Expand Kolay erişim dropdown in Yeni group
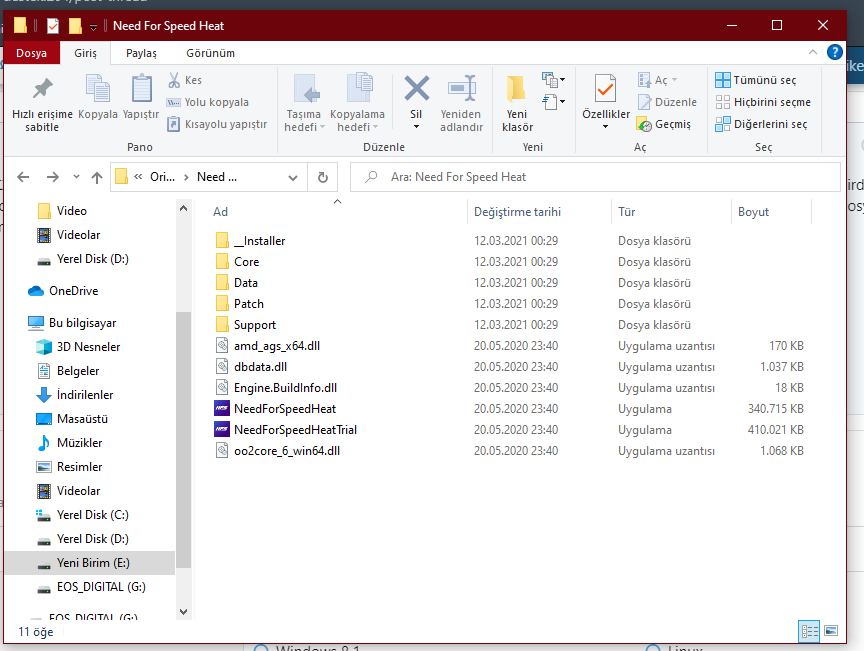Screen dimensions: 864x651 [562, 101]
